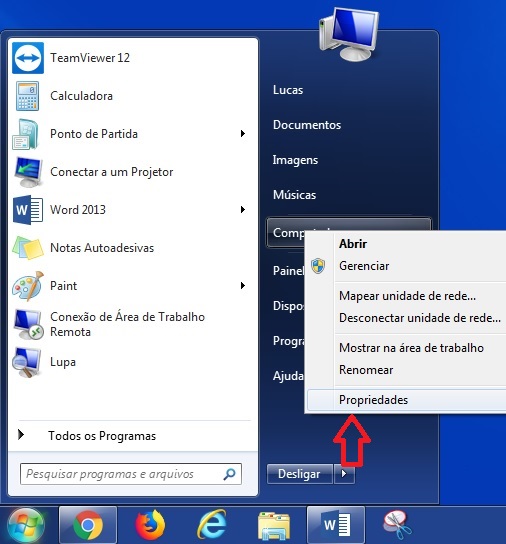Click the Chrome icon in the taskbar
The image size is (506, 544).
(x=88, y=525)
